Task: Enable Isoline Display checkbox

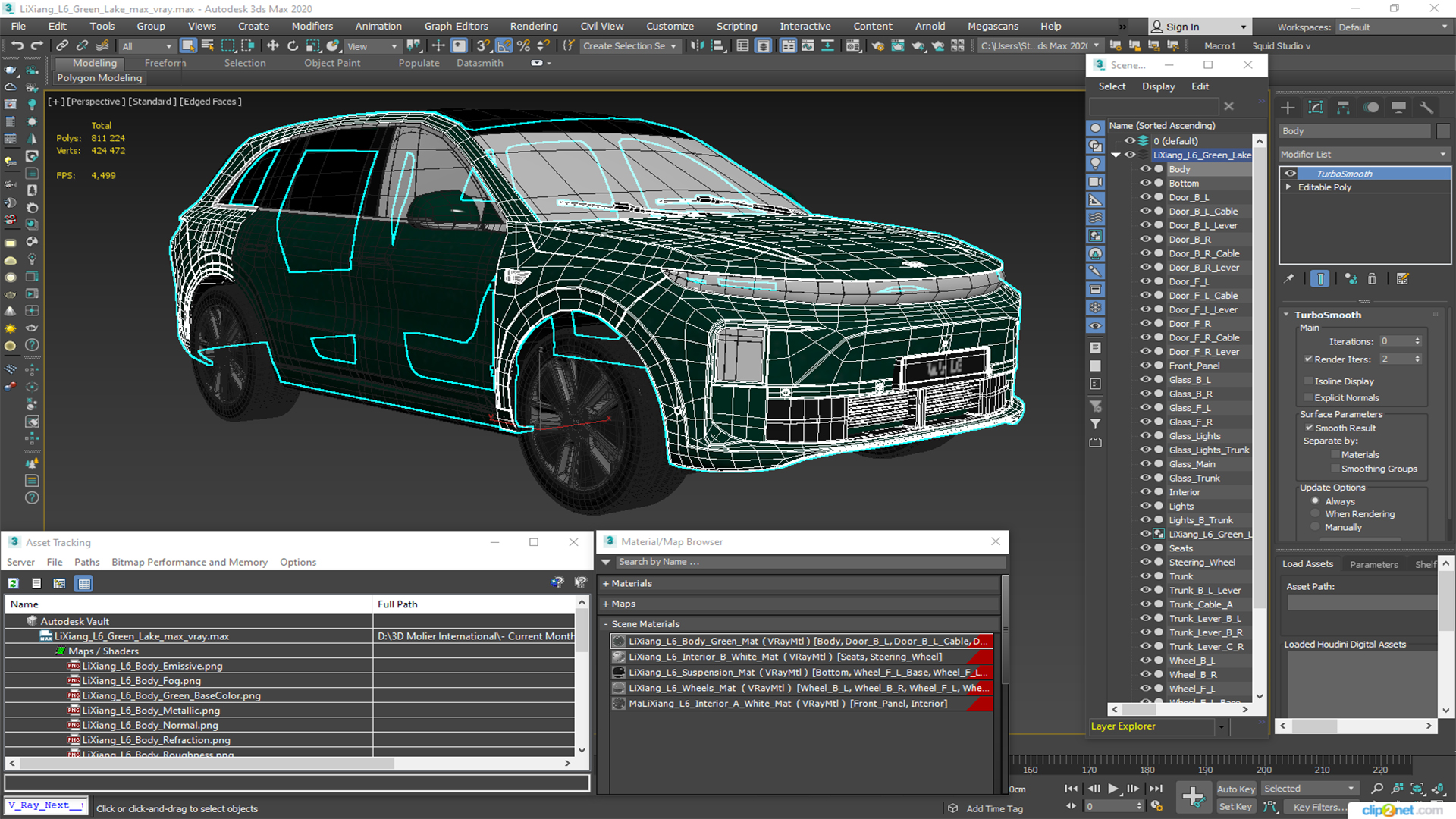Action: pos(1308,381)
